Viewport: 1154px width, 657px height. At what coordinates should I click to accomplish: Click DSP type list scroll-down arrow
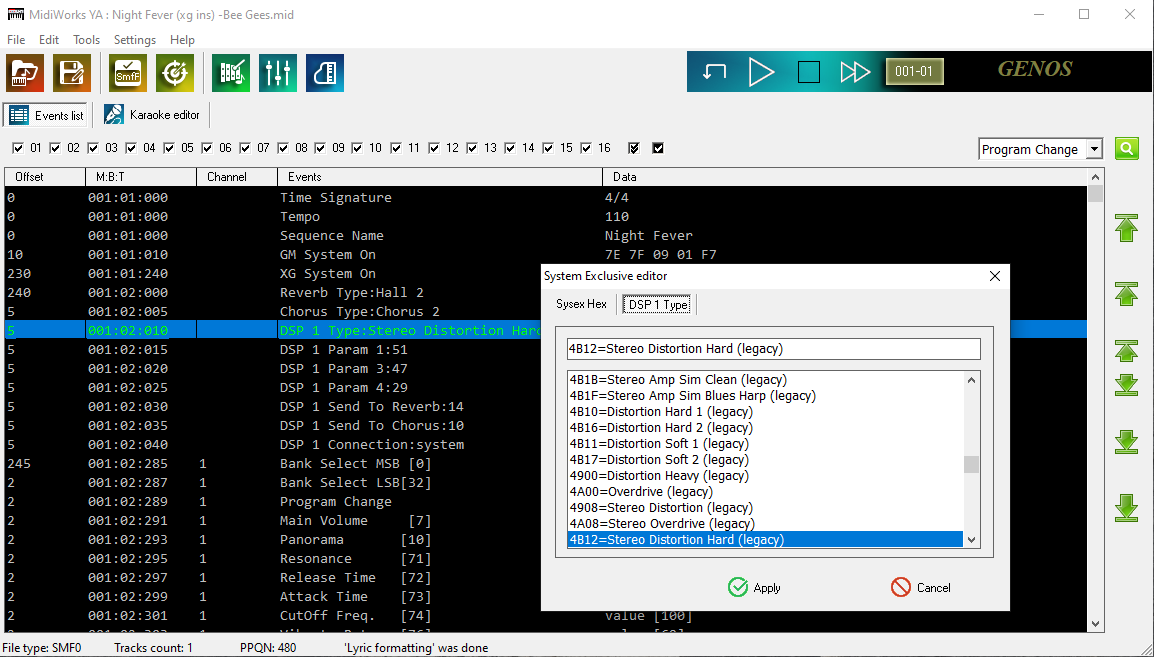[x=971, y=540]
